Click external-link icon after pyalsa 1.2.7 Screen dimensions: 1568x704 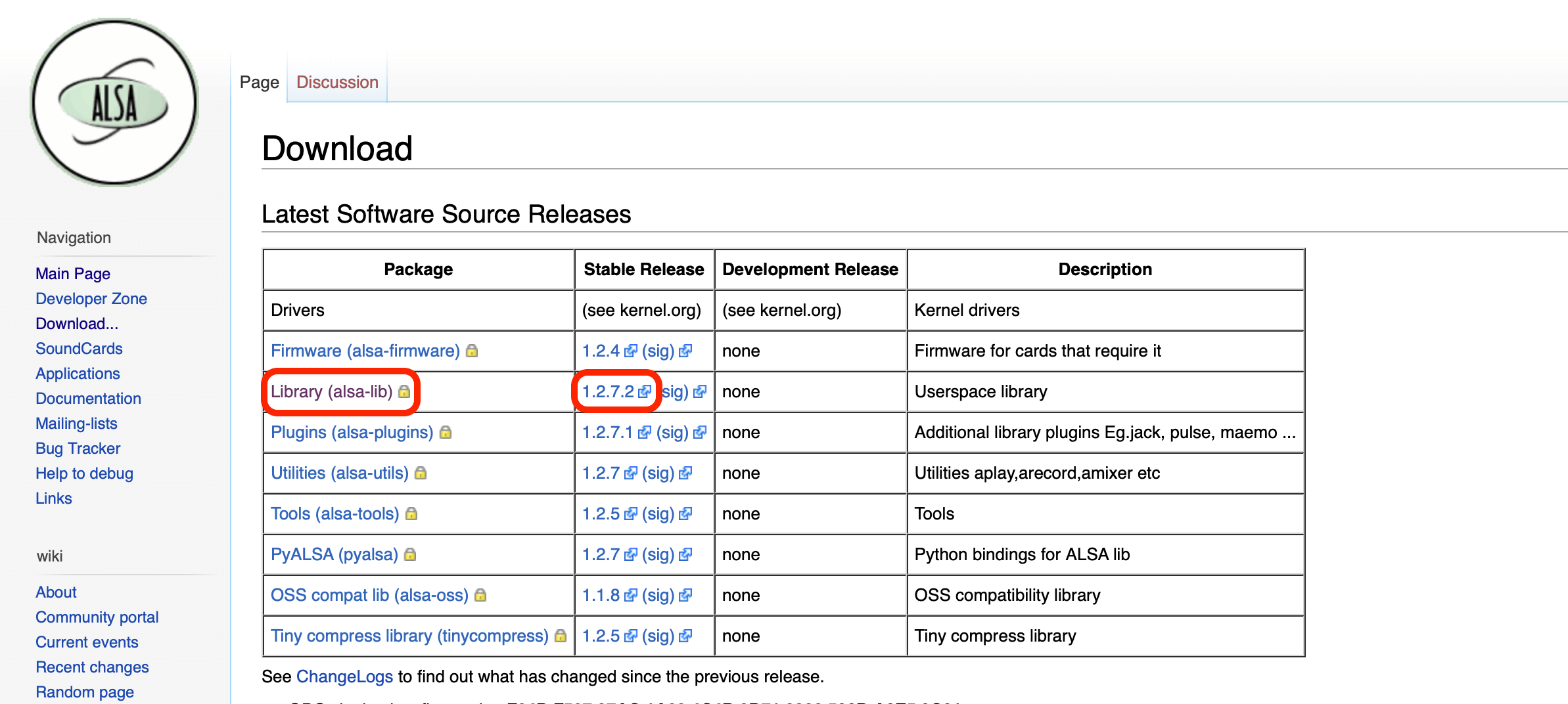pos(631,555)
